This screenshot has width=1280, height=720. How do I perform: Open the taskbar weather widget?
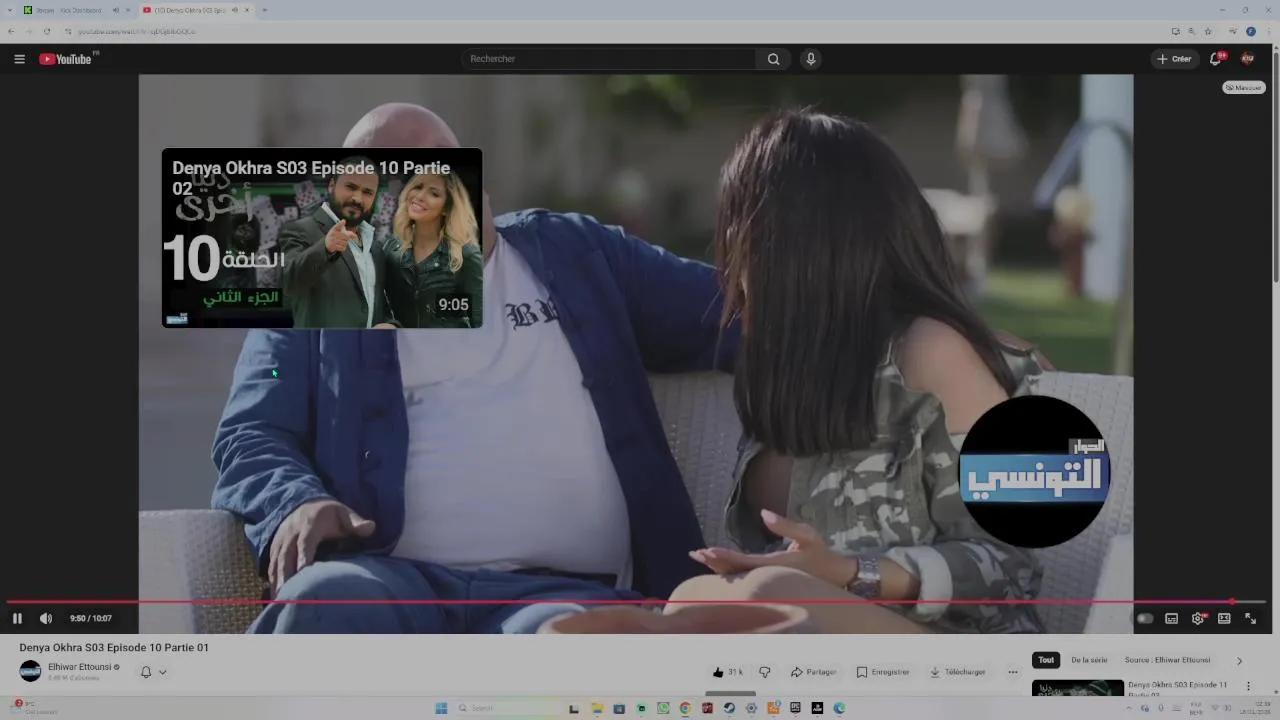[35, 708]
